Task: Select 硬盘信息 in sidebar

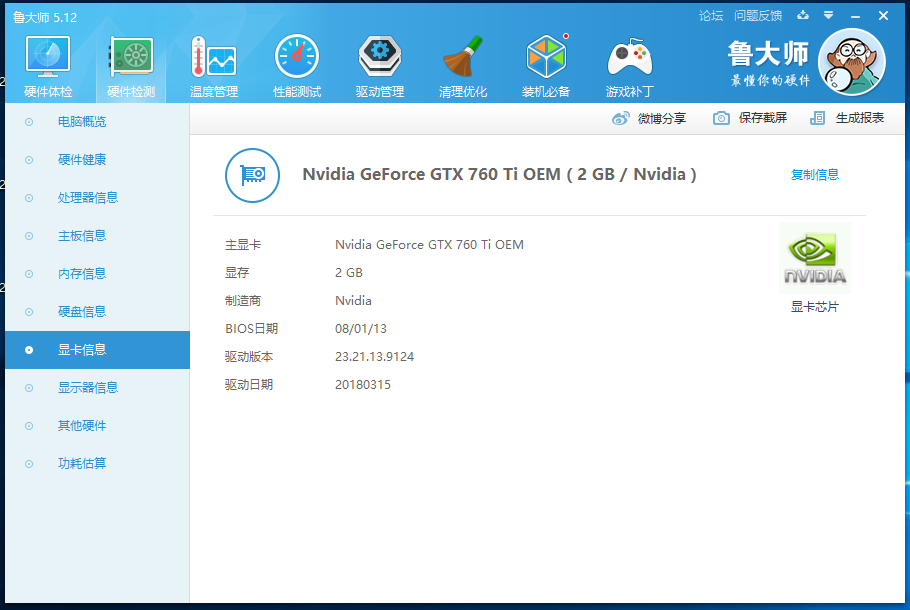Action: coord(98,312)
